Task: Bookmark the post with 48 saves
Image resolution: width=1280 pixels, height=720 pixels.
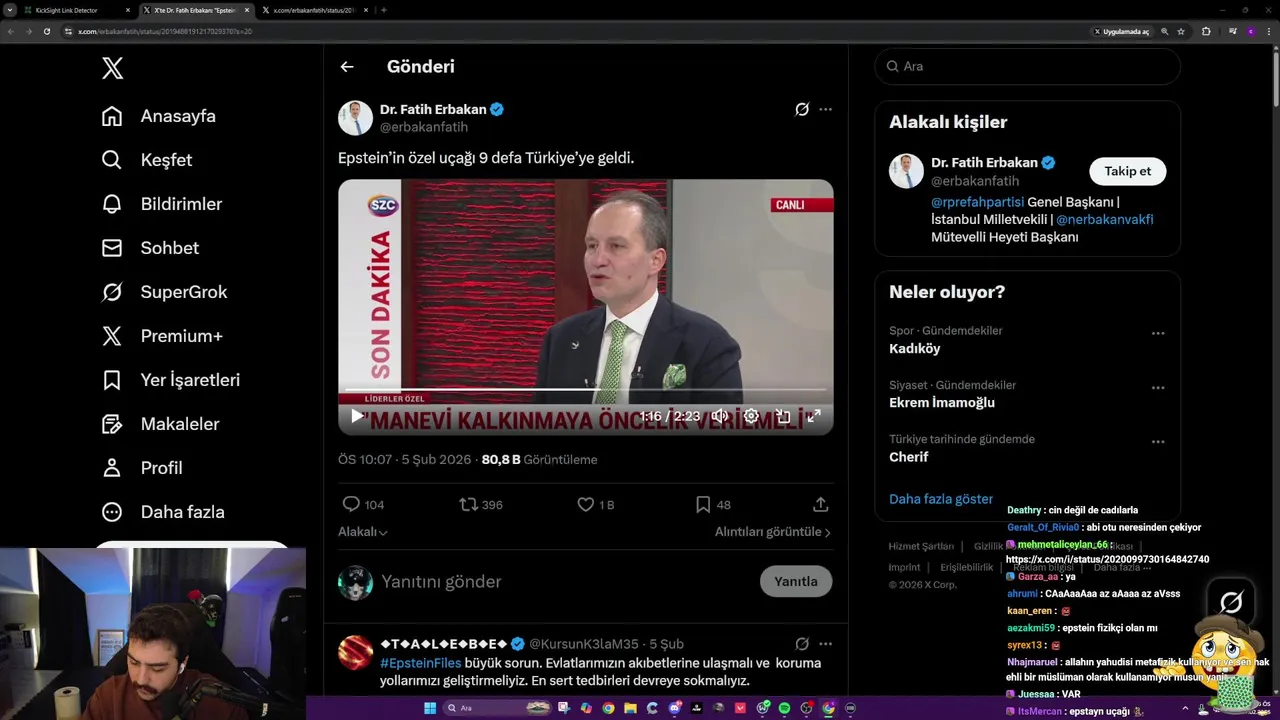Action: (703, 505)
